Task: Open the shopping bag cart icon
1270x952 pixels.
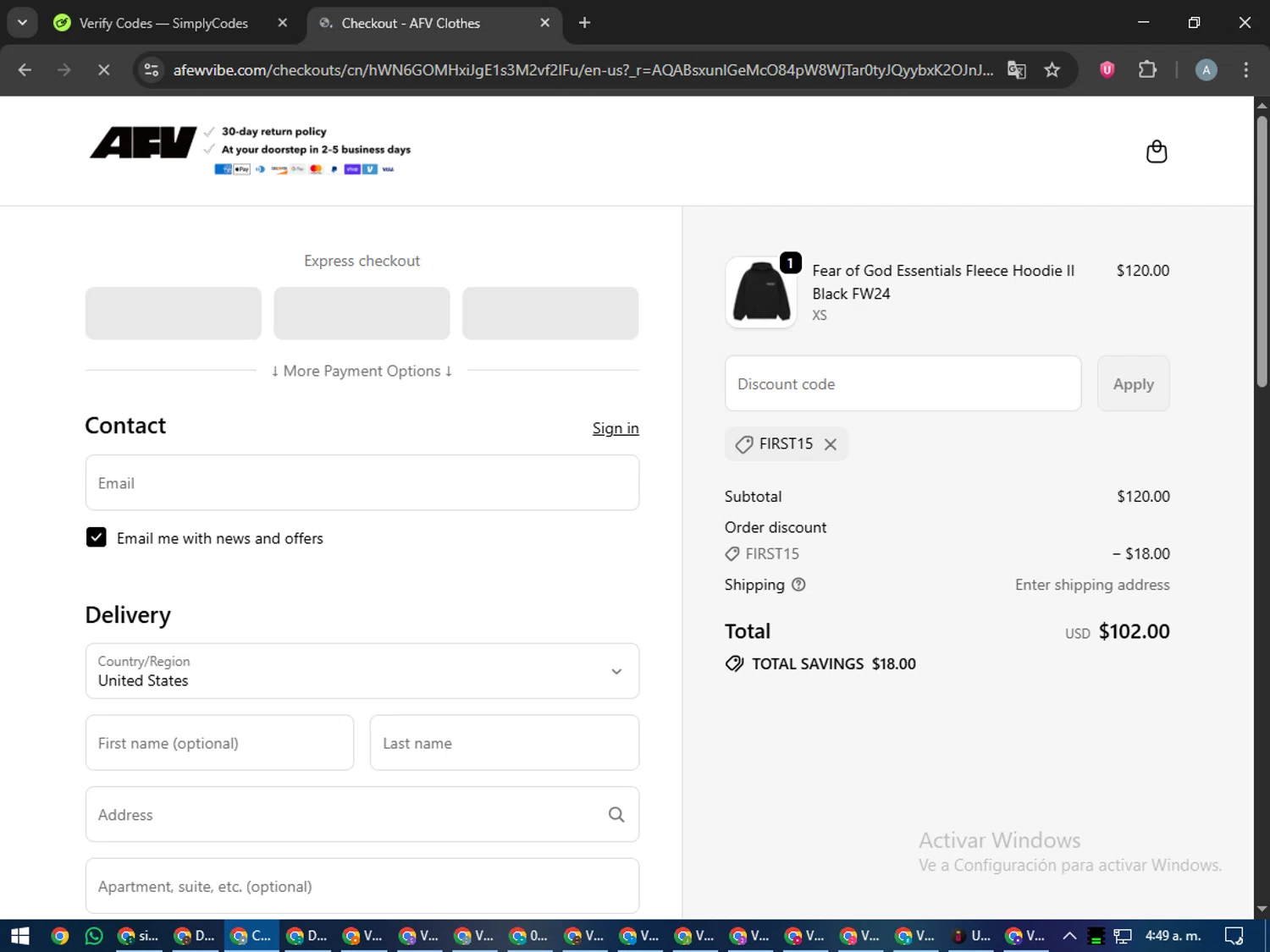Action: pos(1156,151)
